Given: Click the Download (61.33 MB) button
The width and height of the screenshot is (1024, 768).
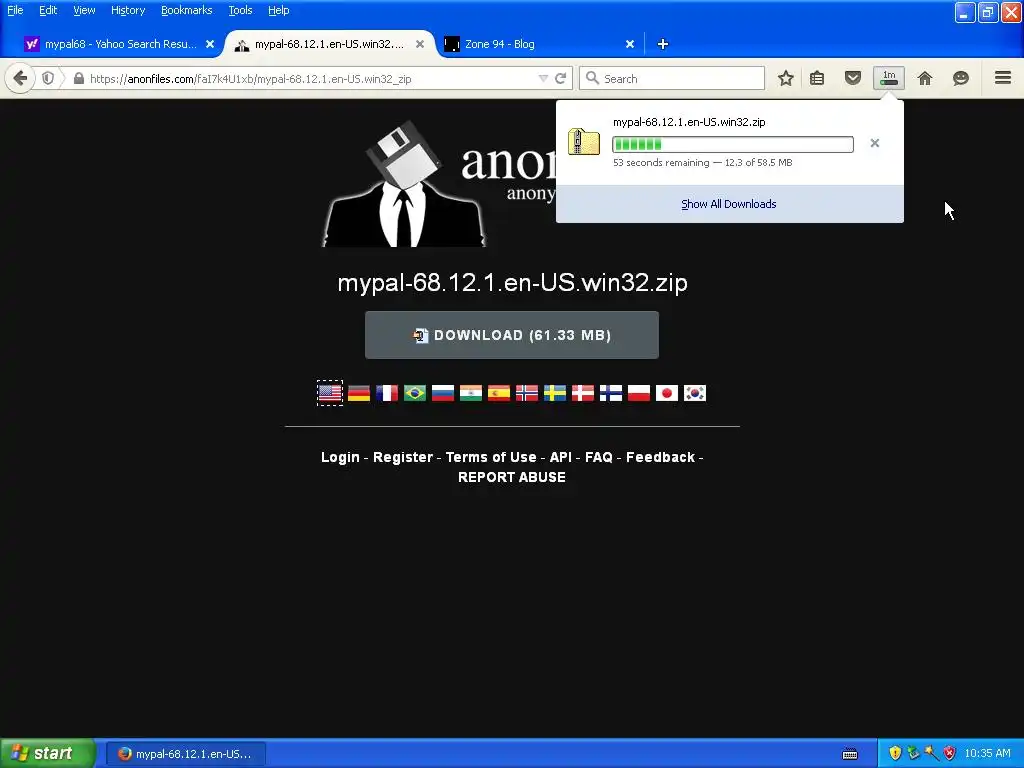Looking at the screenshot, I should (x=511, y=335).
